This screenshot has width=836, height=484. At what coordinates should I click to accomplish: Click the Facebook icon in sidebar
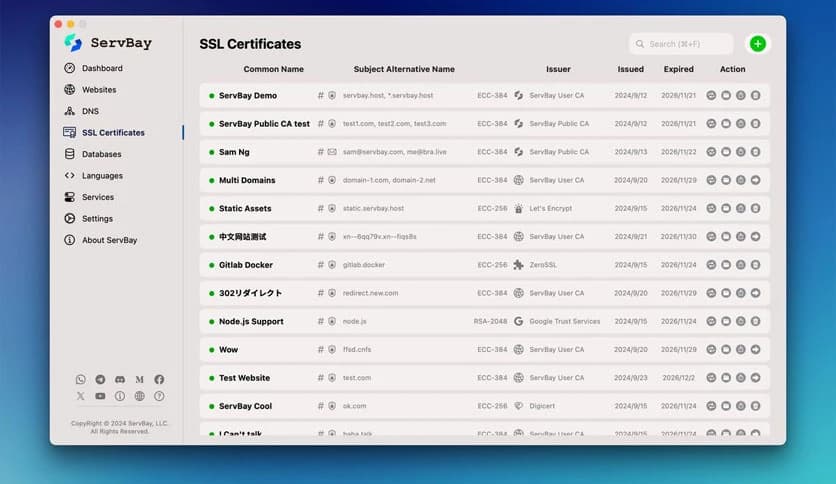point(159,380)
